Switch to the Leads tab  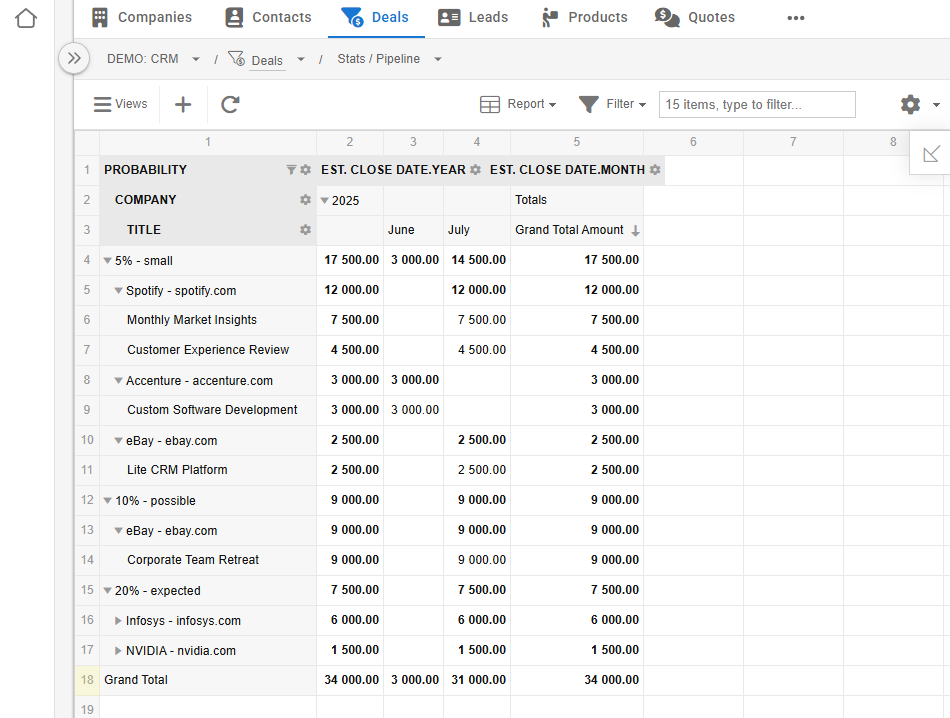pos(473,18)
